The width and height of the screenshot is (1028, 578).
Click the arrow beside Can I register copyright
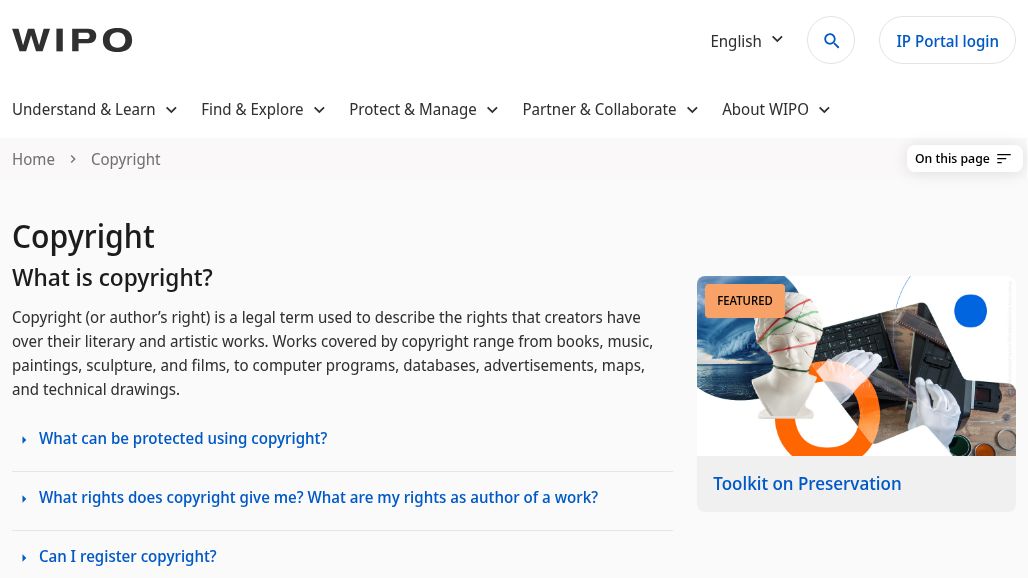click(24, 558)
